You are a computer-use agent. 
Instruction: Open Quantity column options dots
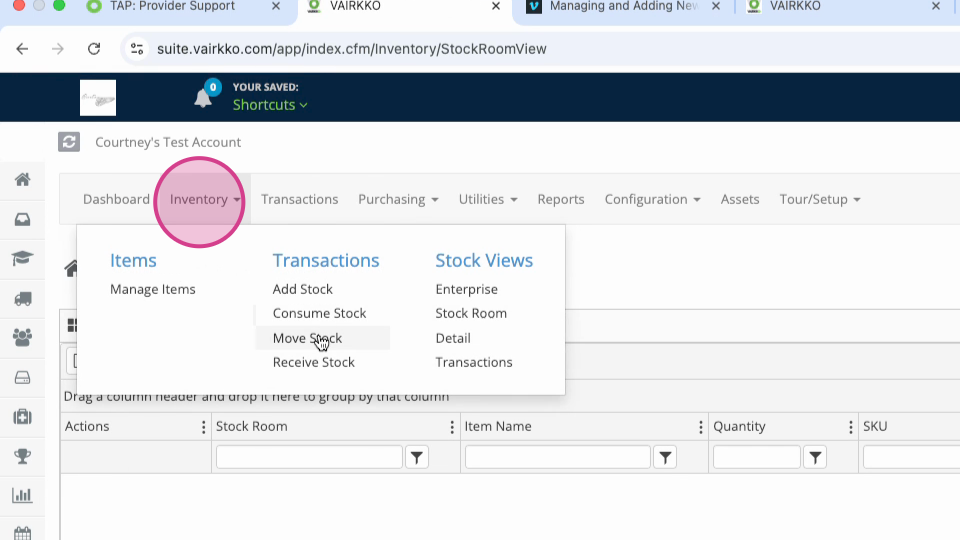tap(850, 427)
